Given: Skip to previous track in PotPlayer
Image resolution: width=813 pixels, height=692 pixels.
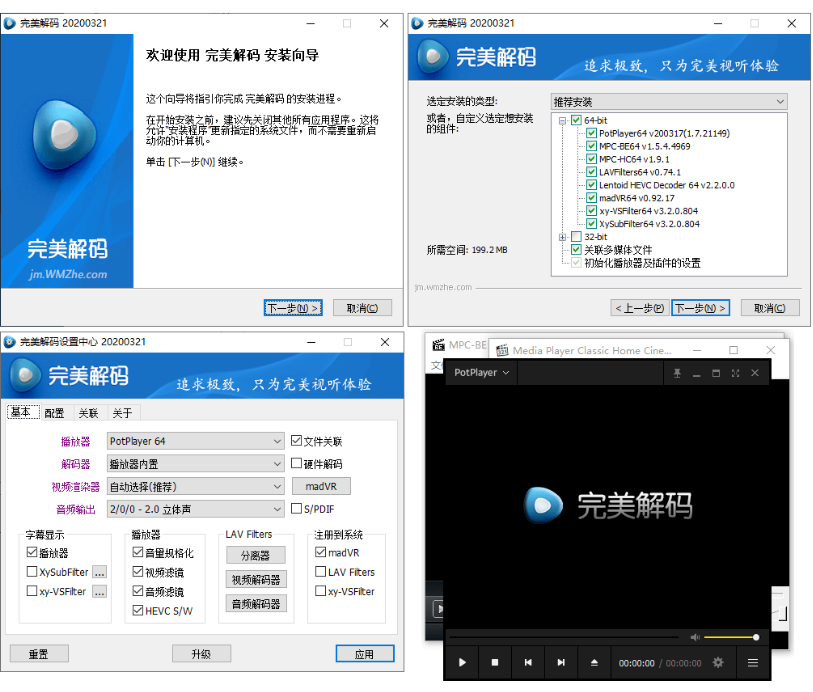Looking at the screenshot, I should pos(527,662).
